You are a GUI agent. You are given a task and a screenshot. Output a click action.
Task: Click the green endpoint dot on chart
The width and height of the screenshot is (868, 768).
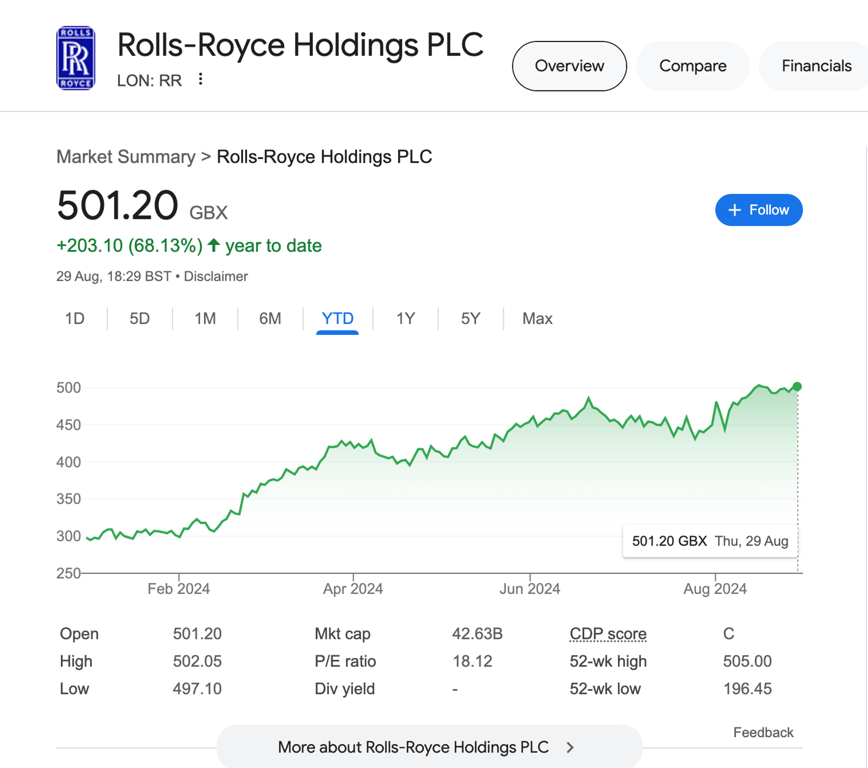pos(797,386)
